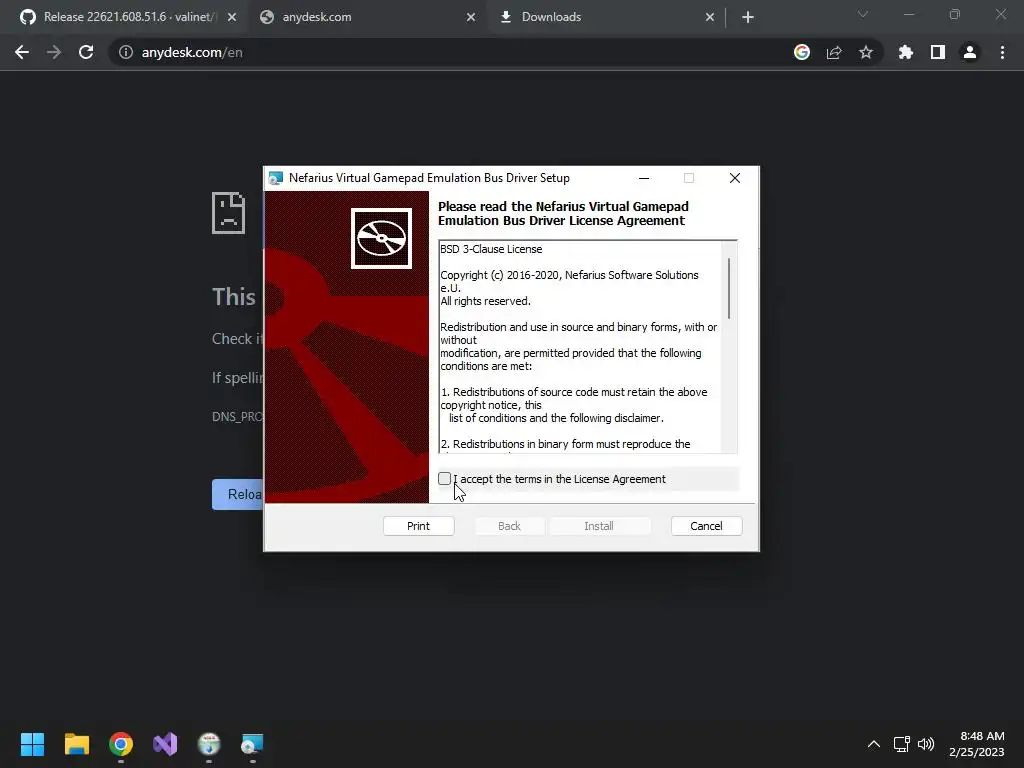Click the license agreement heading text
The width and height of the screenshot is (1024, 768).
pos(563,214)
